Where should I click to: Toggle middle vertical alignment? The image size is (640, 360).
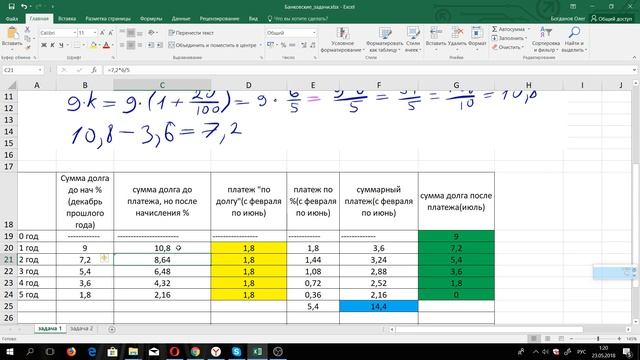pyautogui.click(x=131, y=33)
